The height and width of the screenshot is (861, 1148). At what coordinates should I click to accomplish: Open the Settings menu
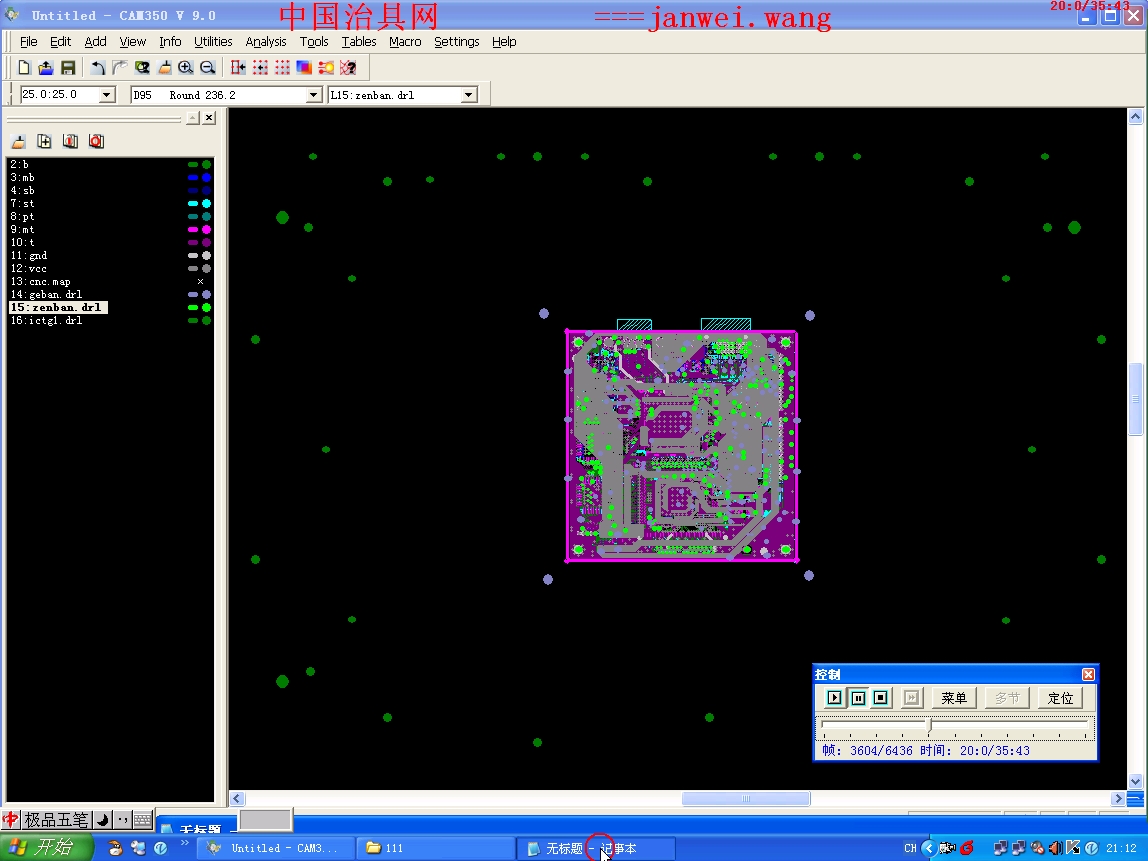(x=457, y=42)
